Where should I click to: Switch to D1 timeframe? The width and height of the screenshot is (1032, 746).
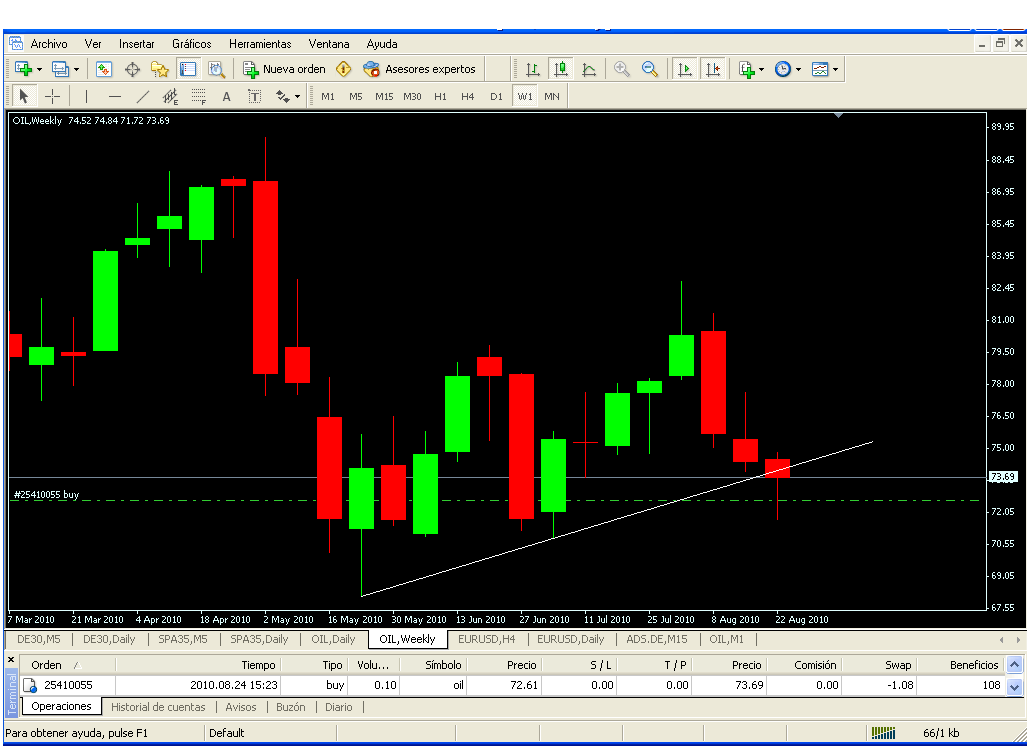(496, 96)
